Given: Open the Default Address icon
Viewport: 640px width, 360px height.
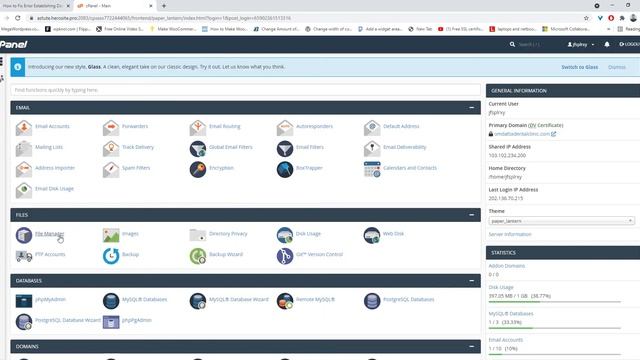Looking at the screenshot, I should point(372,127).
